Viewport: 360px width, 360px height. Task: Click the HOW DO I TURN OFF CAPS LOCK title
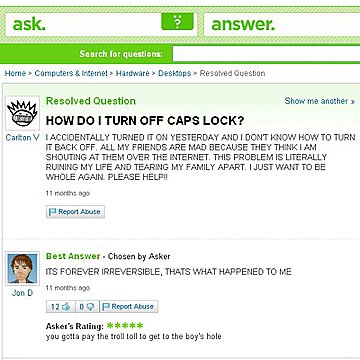(145, 121)
